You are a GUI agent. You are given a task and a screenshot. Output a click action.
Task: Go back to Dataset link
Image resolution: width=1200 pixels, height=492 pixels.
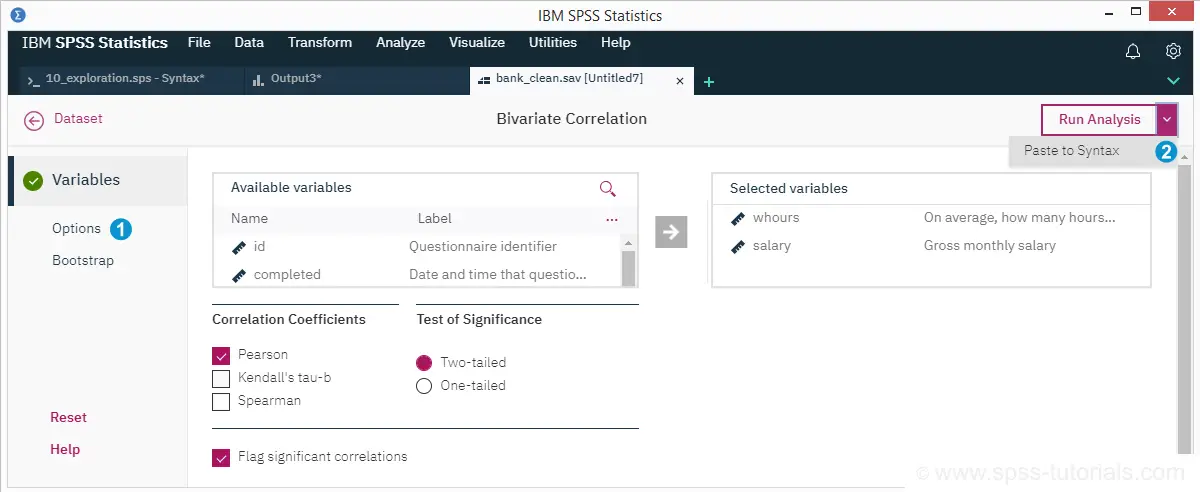(x=78, y=118)
